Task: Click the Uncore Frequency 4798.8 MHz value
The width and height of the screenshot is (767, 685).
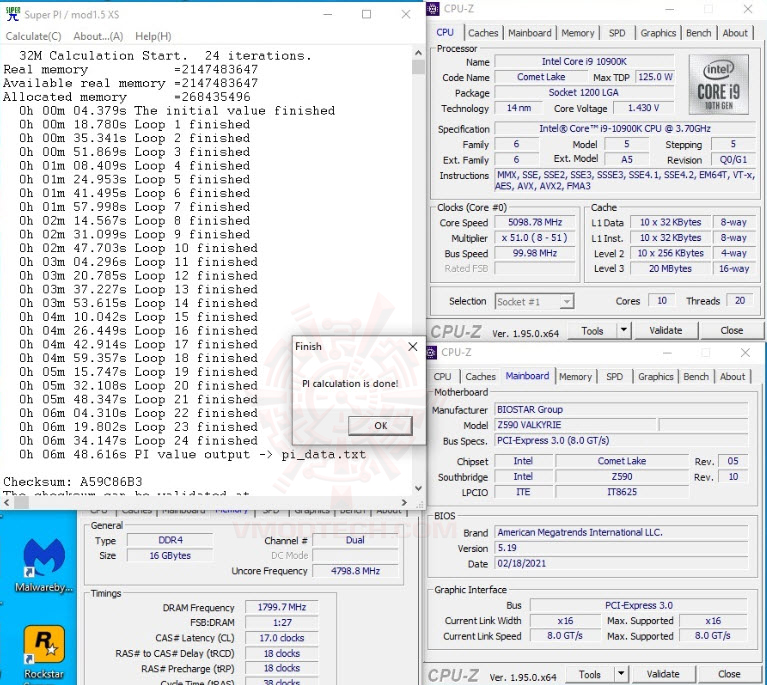Action: 355,571
